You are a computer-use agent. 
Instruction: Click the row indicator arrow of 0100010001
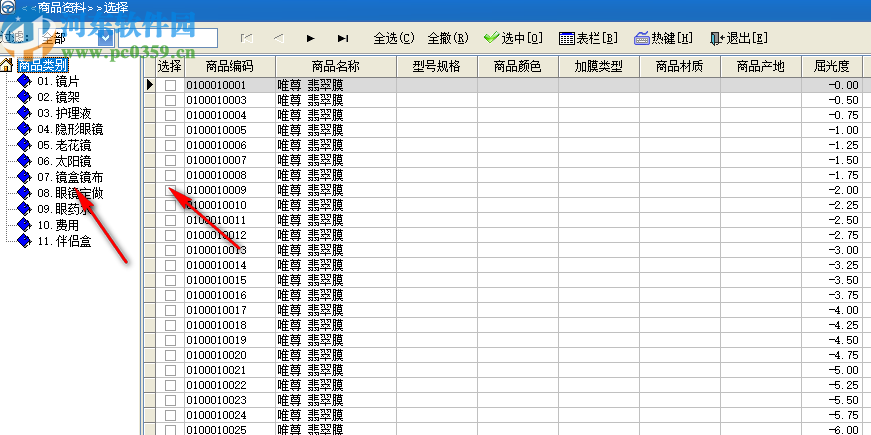[x=149, y=85]
